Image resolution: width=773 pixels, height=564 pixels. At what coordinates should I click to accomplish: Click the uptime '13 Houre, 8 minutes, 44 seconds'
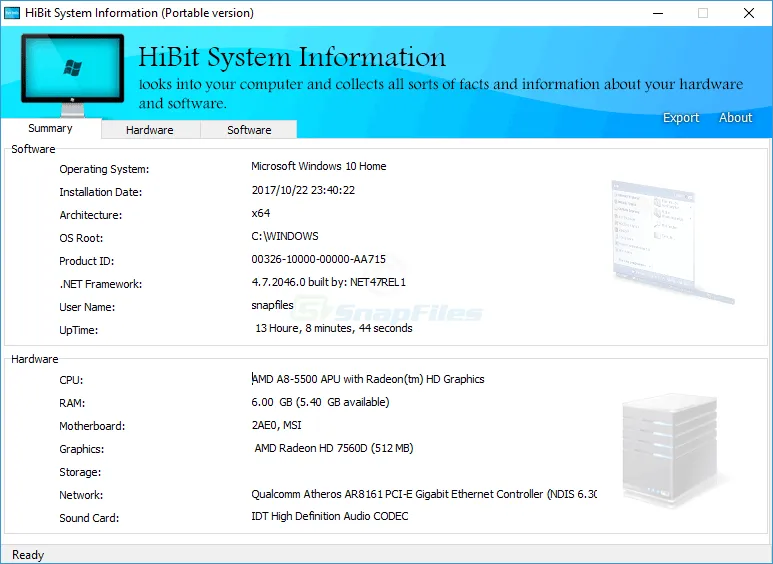tap(334, 328)
